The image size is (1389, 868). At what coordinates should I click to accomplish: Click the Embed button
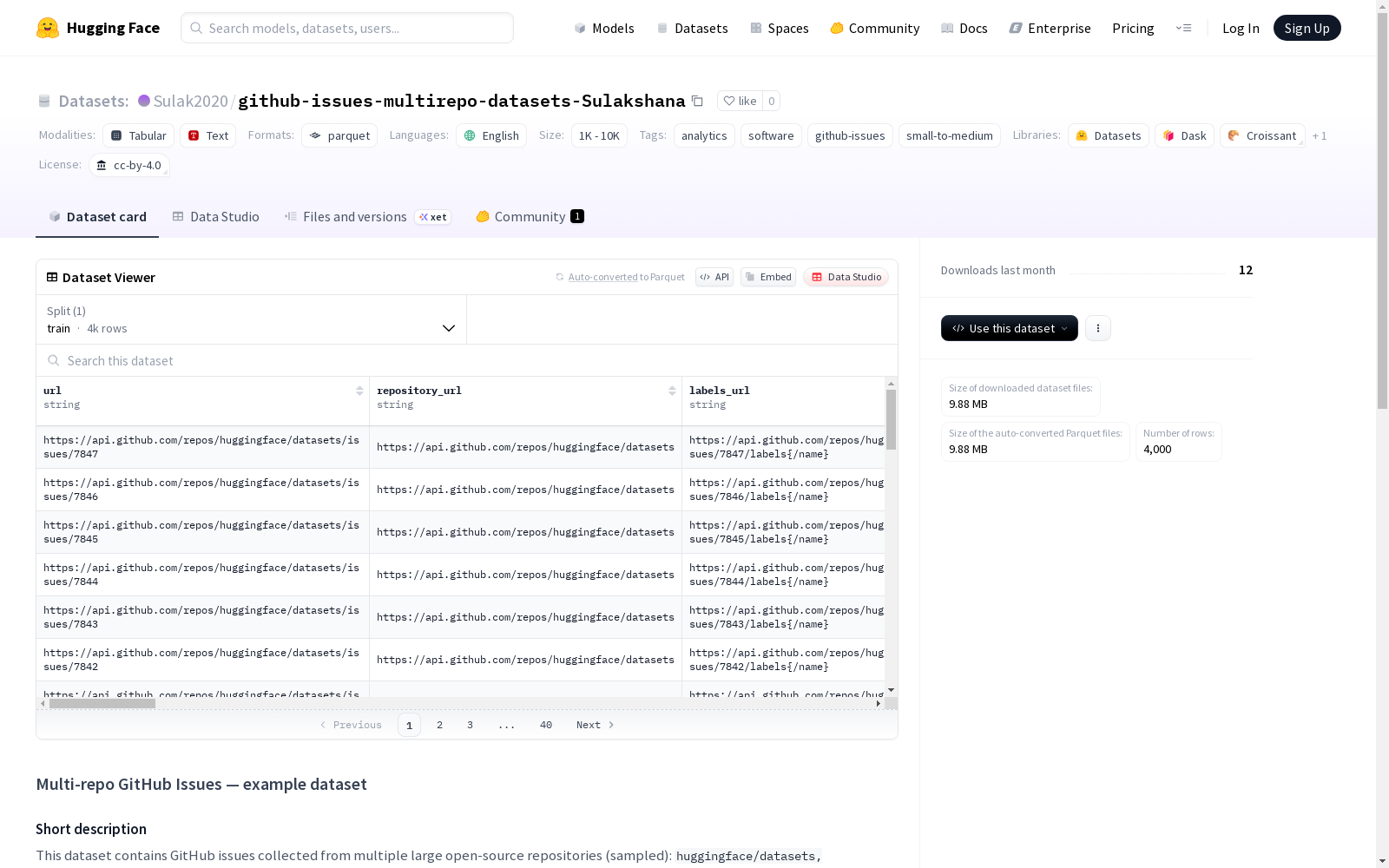pyautogui.click(x=768, y=277)
